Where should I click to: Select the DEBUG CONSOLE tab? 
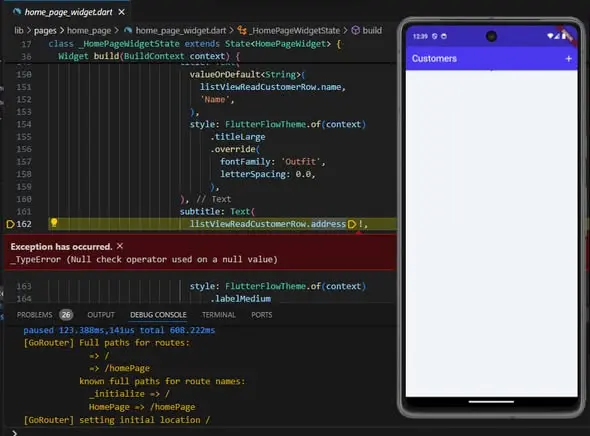coord(158,315)
